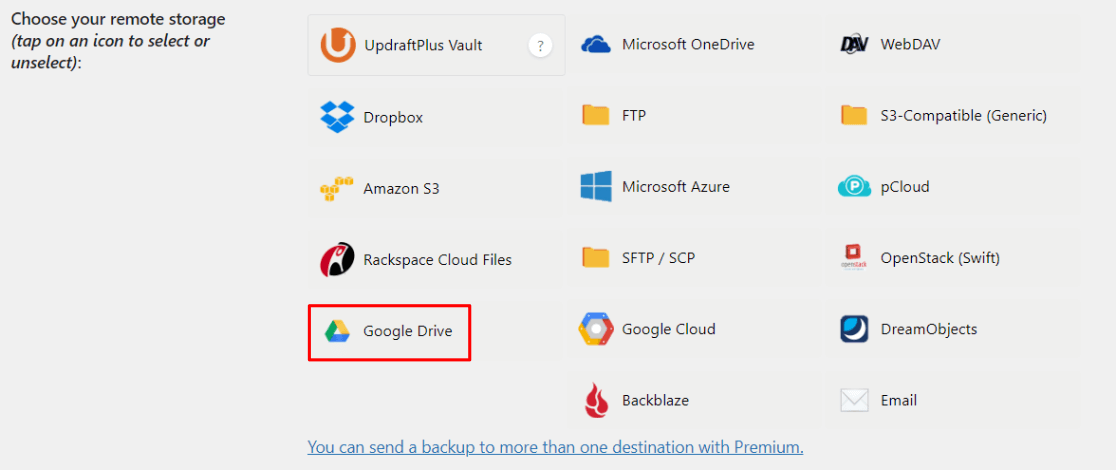
Task: Click the S3-Compatible (Generic) label
Action: point(964,115)
